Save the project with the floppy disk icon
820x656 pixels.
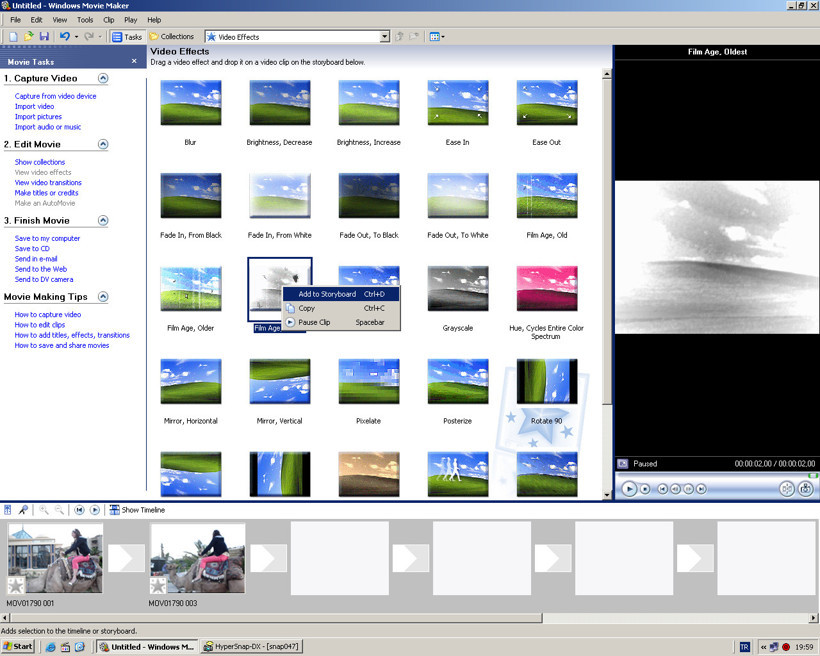tap(44, 37)
